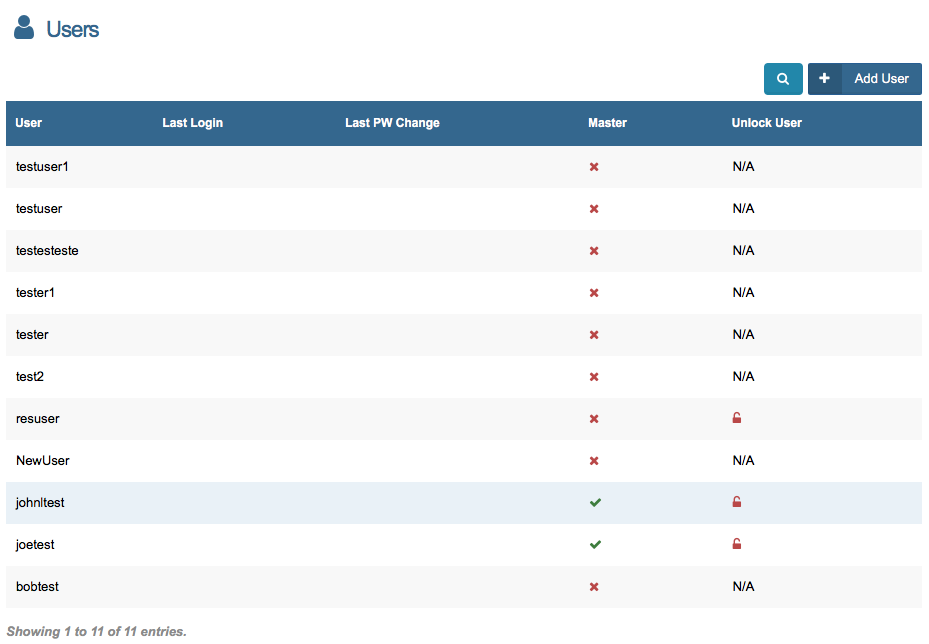Image resolution: width=929 pixels, height=644 pixels.
Task: Unlock user johnltest via padlock icon
Action: [737, 503]
